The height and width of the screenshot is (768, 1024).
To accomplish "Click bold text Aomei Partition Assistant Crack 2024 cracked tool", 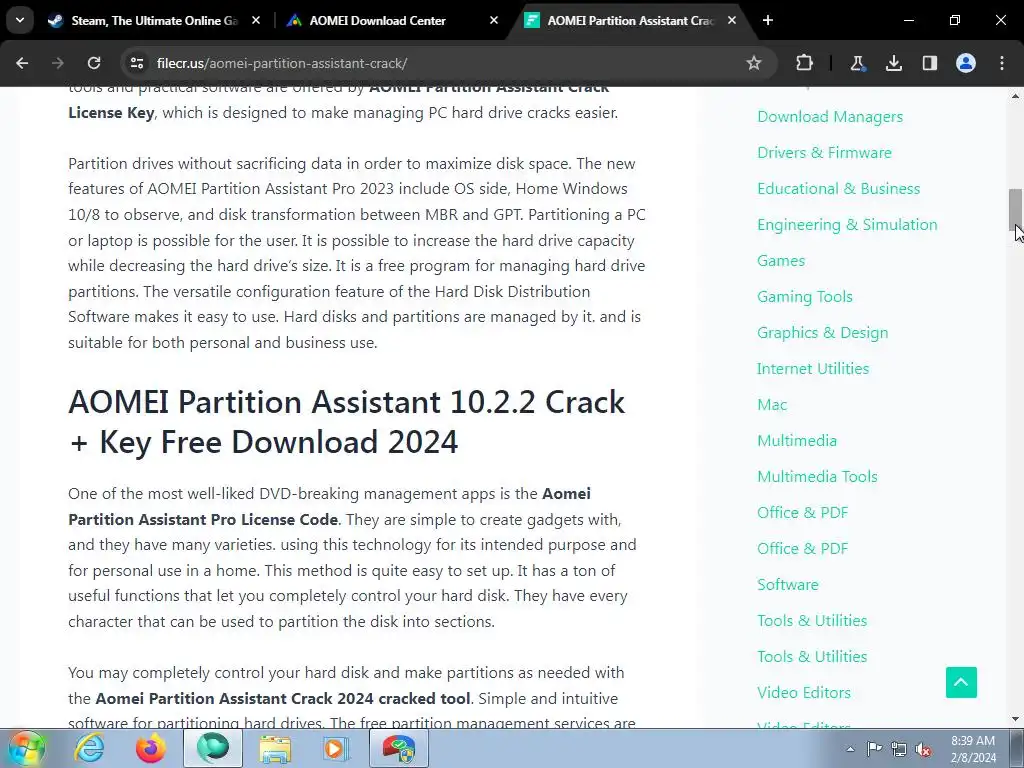I will [x=283, y=698].
